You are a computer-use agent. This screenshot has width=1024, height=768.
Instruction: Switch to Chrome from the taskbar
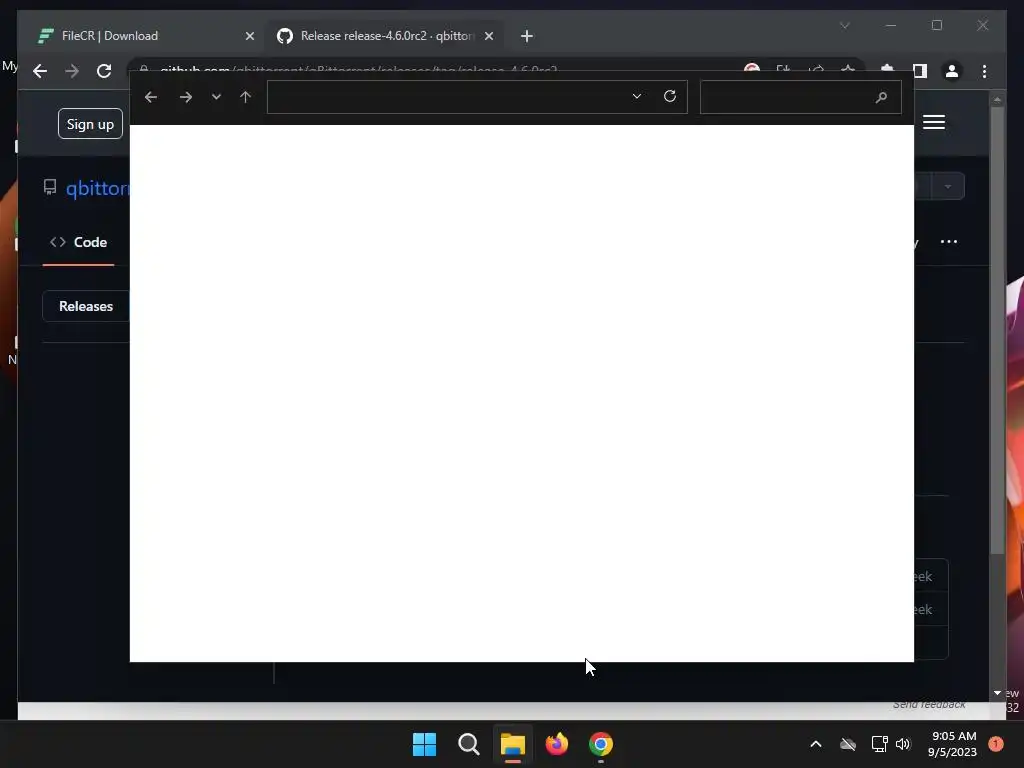pos(601,744)
